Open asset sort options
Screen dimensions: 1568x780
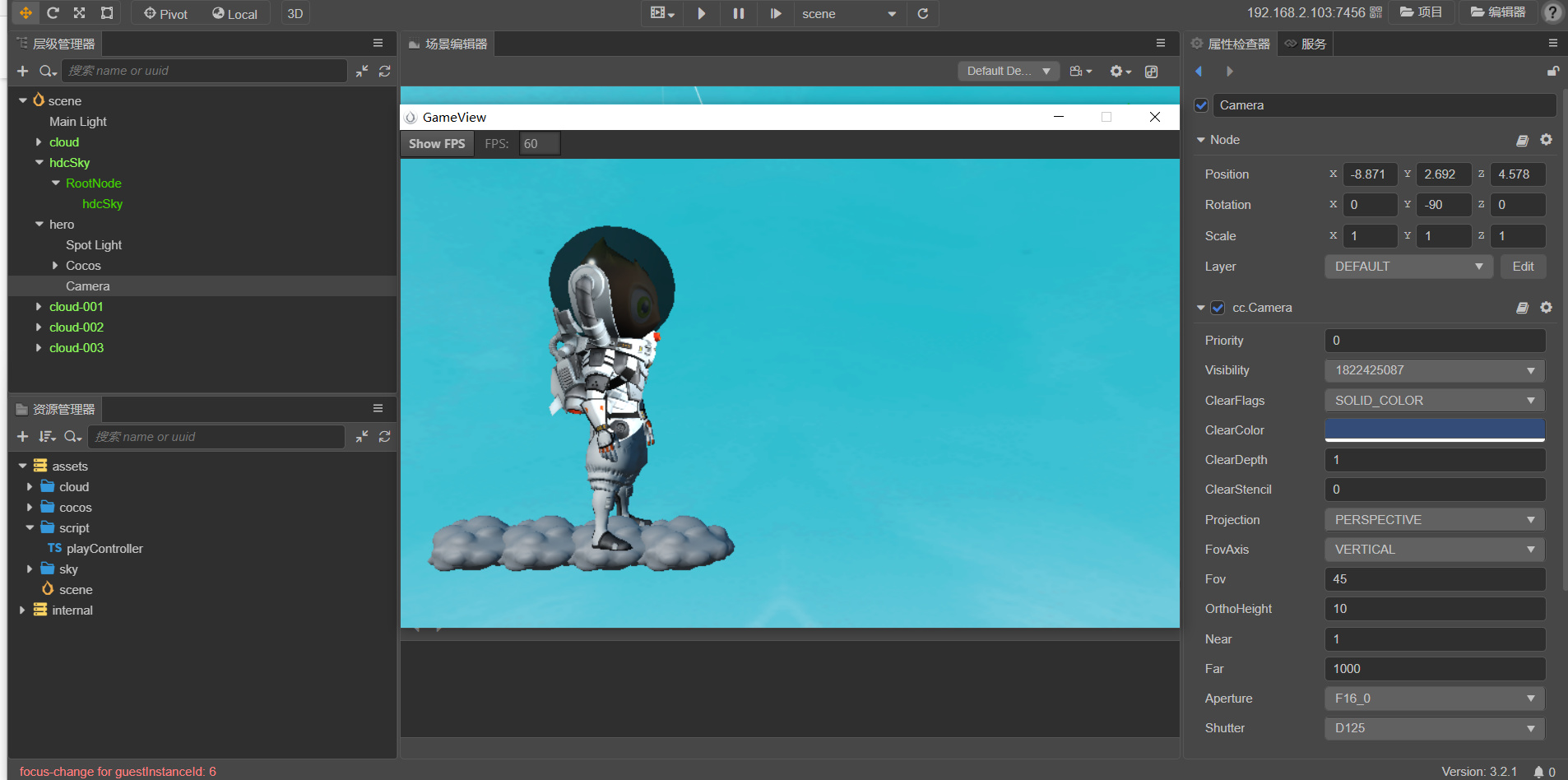pos(48,437)
